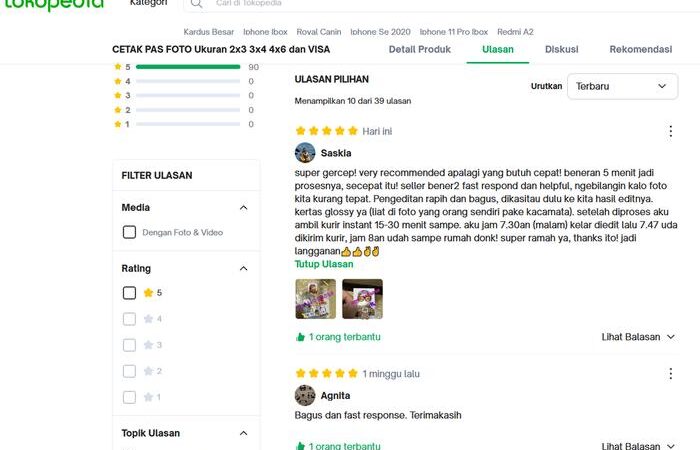Check the 5-star rating filter
This screenshot has width=700, height=450.
tap(129, 293)
